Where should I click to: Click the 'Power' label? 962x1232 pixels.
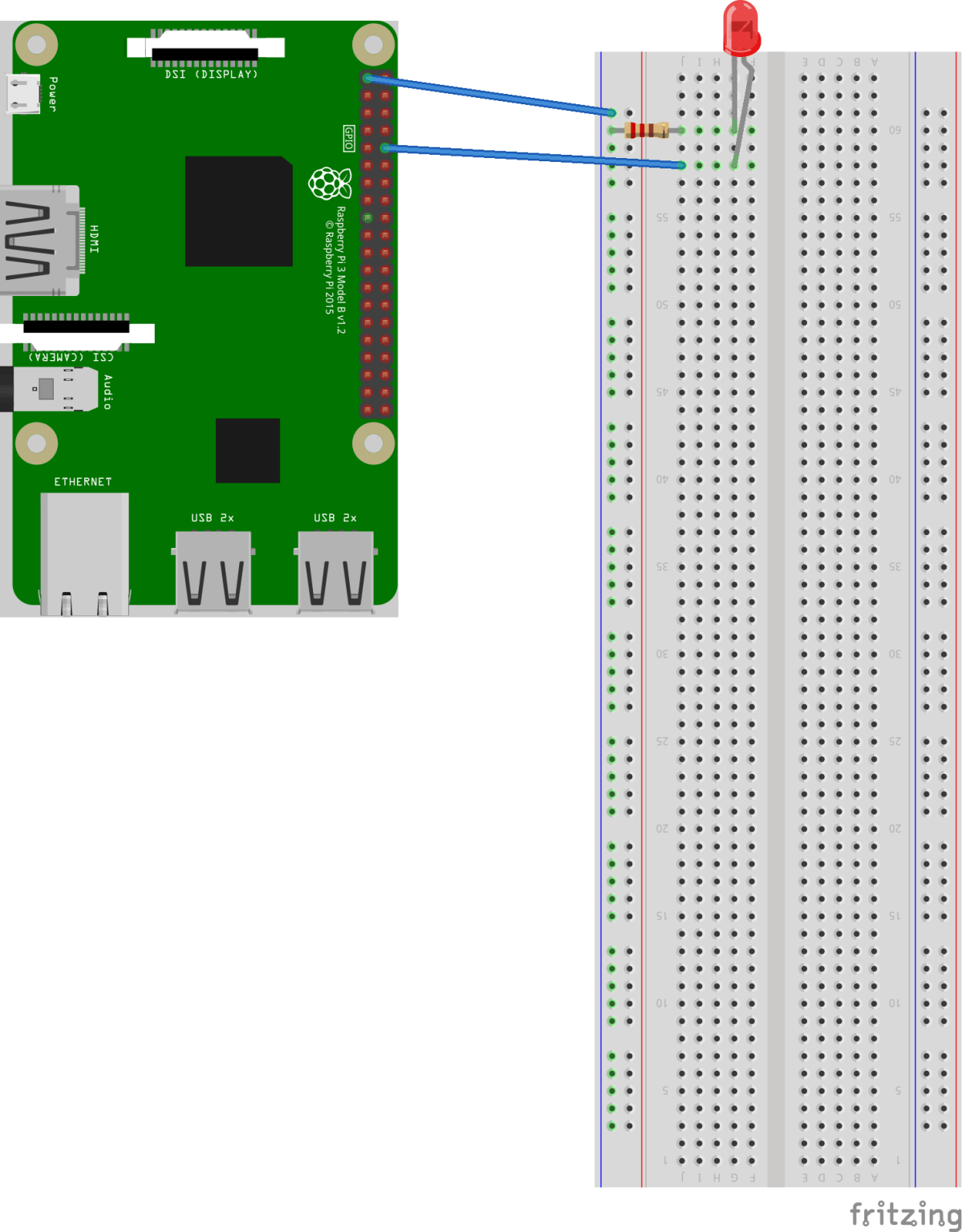pyautogui.click(x=53, y=94)
